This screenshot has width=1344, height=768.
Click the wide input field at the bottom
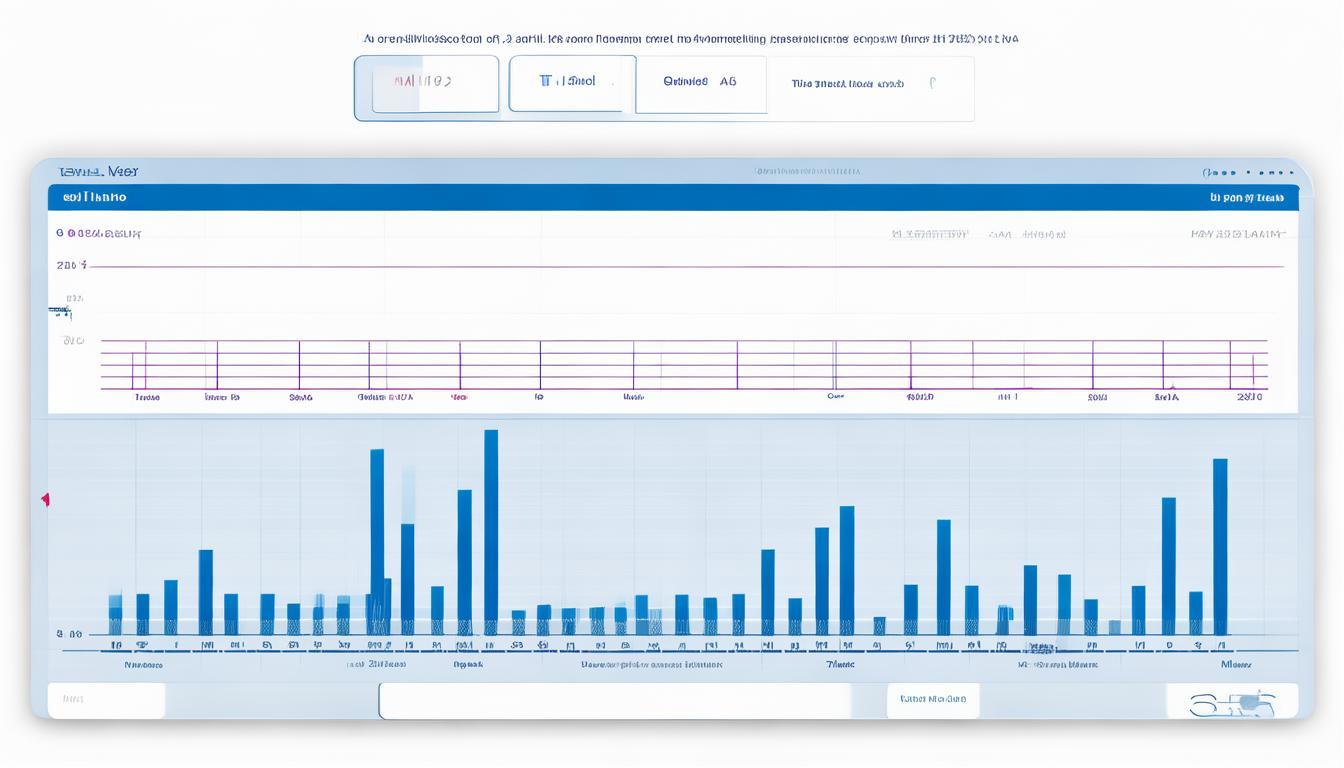click(x=615, y=700)
